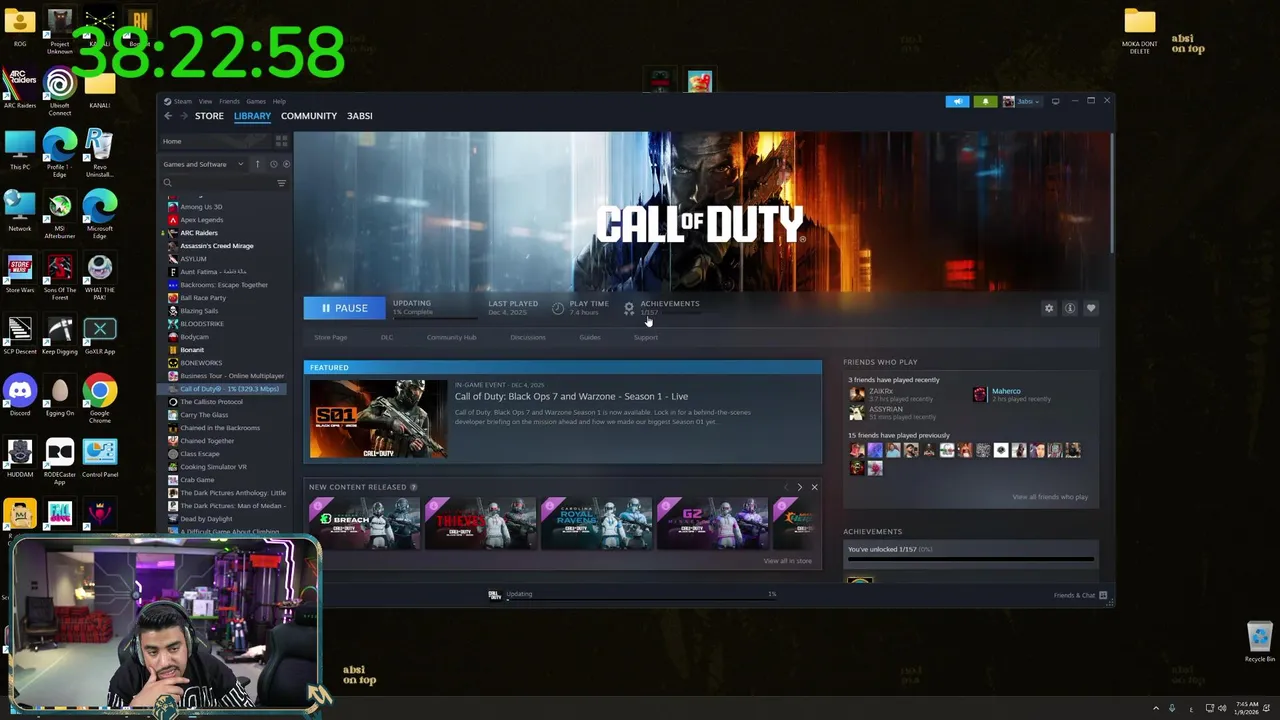The height and width of the screenshot is (720, 1280).
Task: Open Discord desktop shortcut
Action: (x=20, y=395)
